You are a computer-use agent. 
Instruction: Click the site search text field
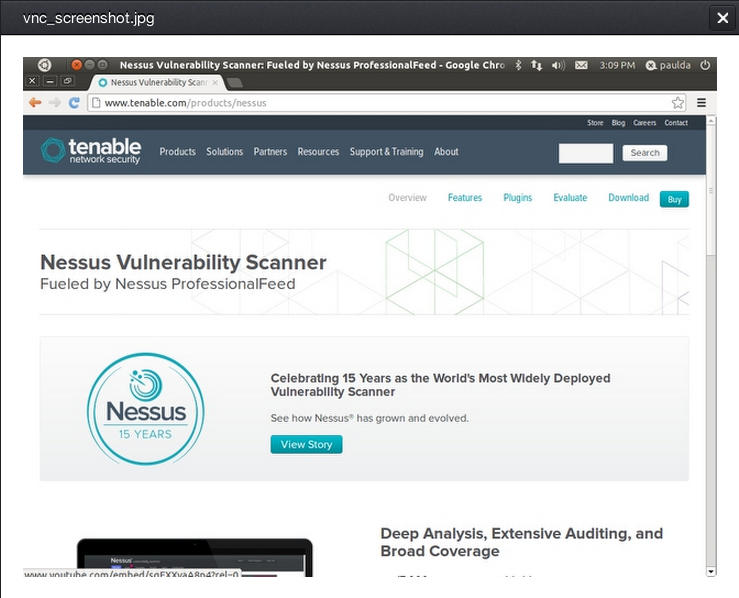(x=586, y=153)
